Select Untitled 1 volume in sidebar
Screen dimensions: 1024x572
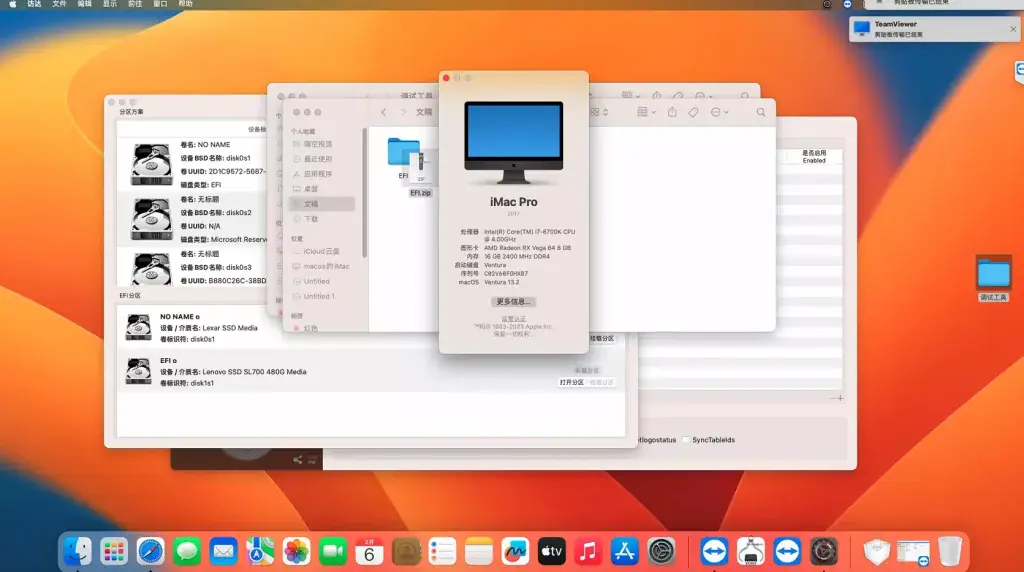coord(319,296)
